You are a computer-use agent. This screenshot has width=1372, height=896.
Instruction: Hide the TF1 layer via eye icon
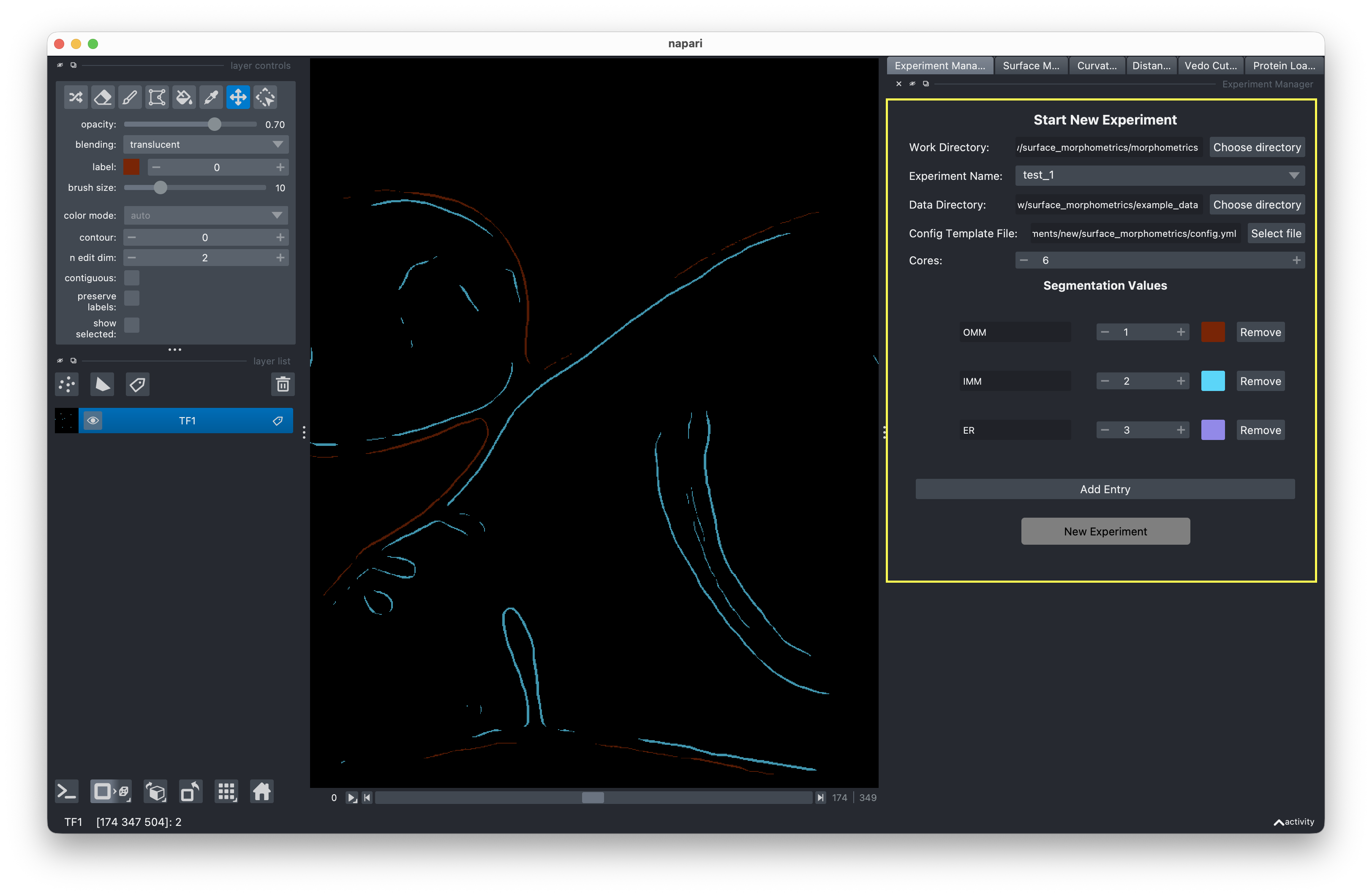coord(93,421)
